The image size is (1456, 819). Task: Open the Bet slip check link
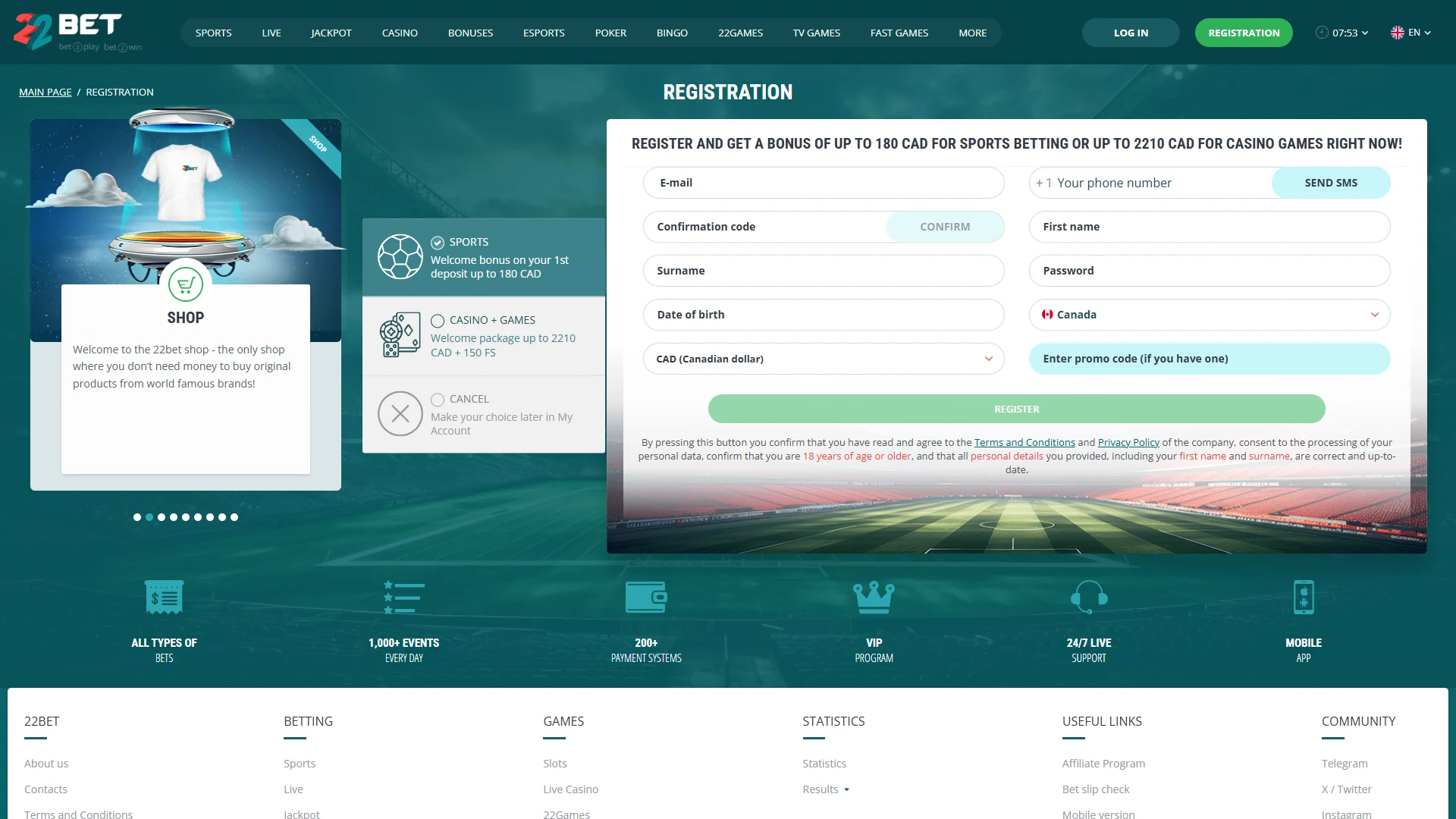coord(1096,789)
